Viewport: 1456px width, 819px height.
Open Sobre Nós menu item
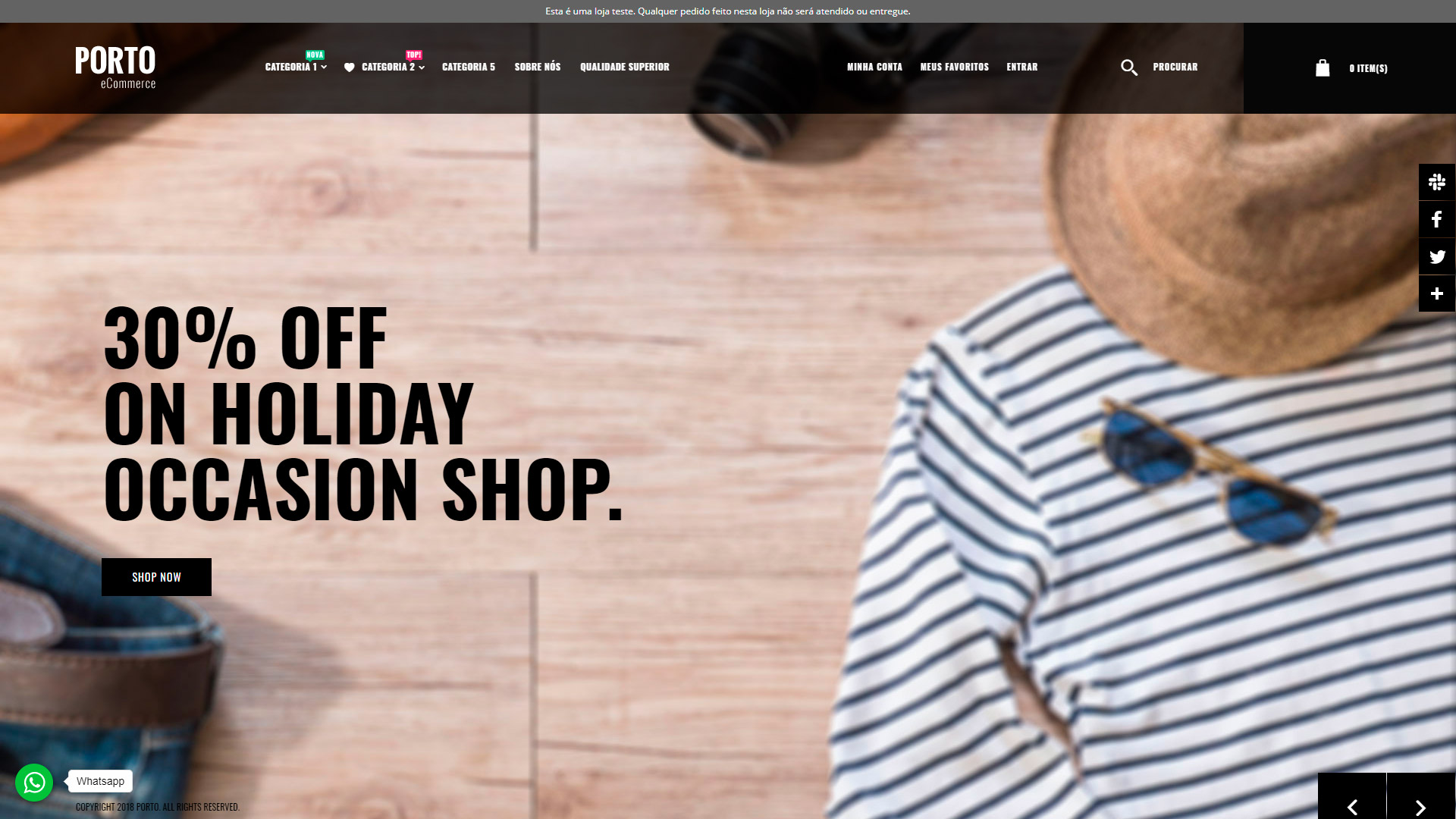[538, 67]
